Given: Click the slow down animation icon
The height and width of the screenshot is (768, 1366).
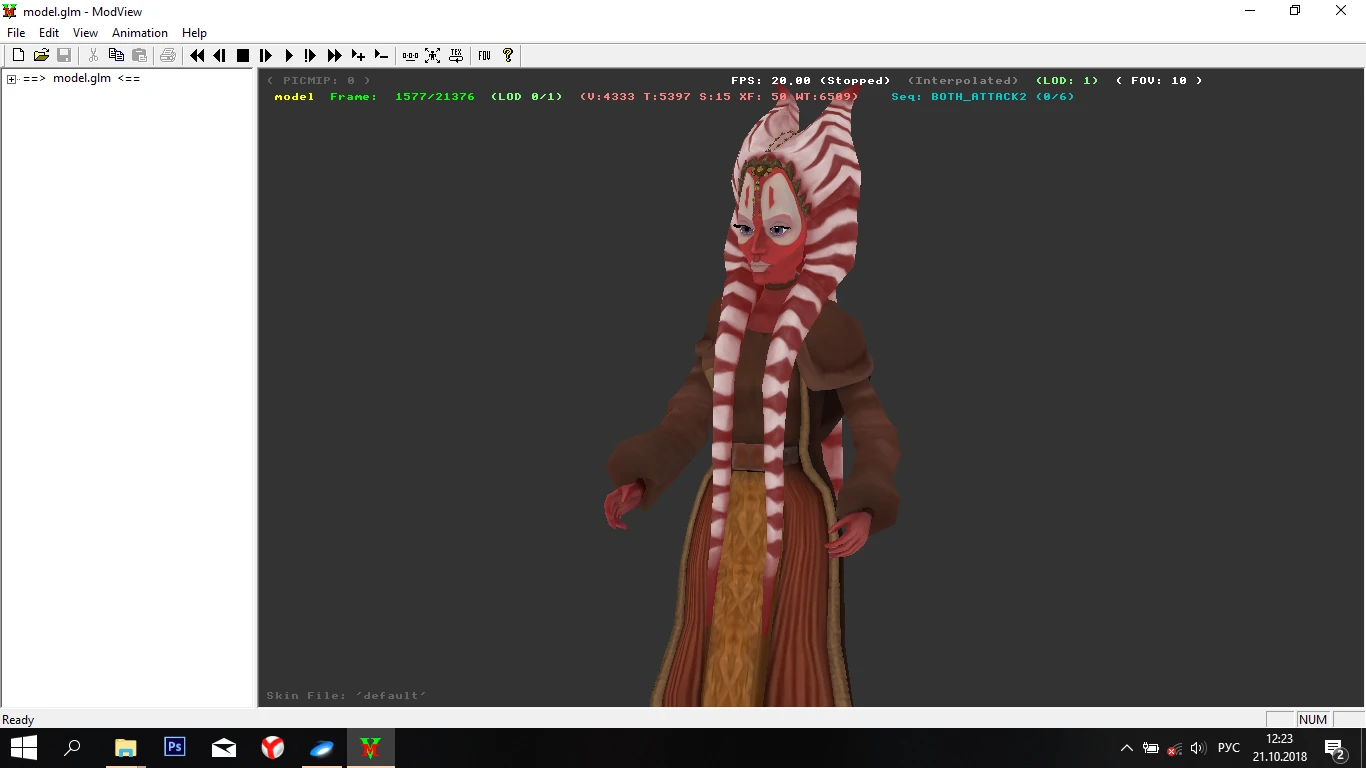Looking at the screenshot, I should [381, 56].
